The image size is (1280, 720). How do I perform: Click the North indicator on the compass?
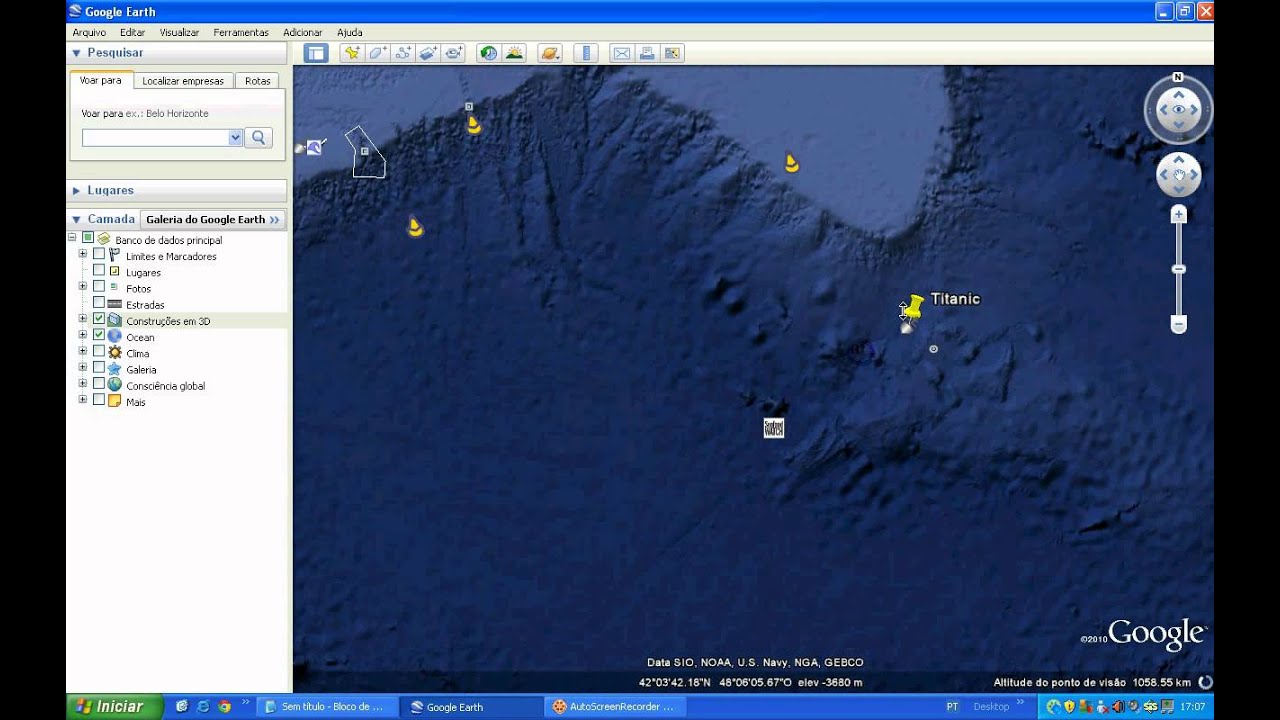coord(1178,77)
